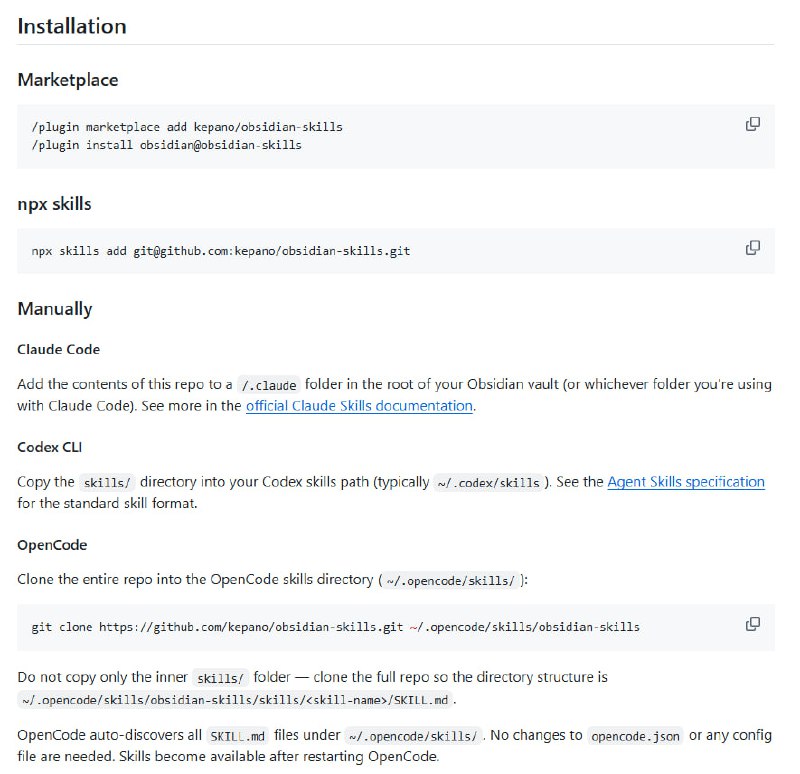800x774 pixels.
Task: Click the Codex CLI subheading
Action: [x=48, y=447]
